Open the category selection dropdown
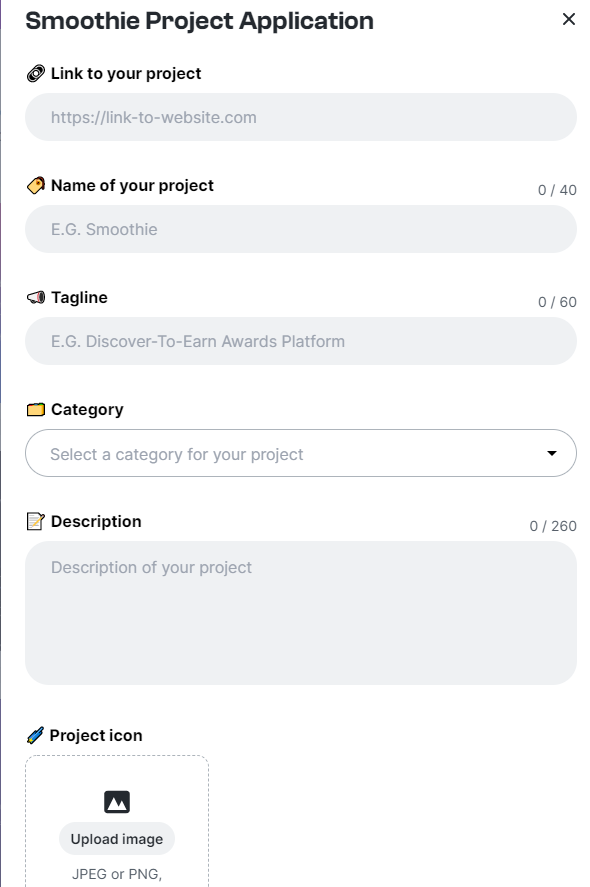 point(301,453)
